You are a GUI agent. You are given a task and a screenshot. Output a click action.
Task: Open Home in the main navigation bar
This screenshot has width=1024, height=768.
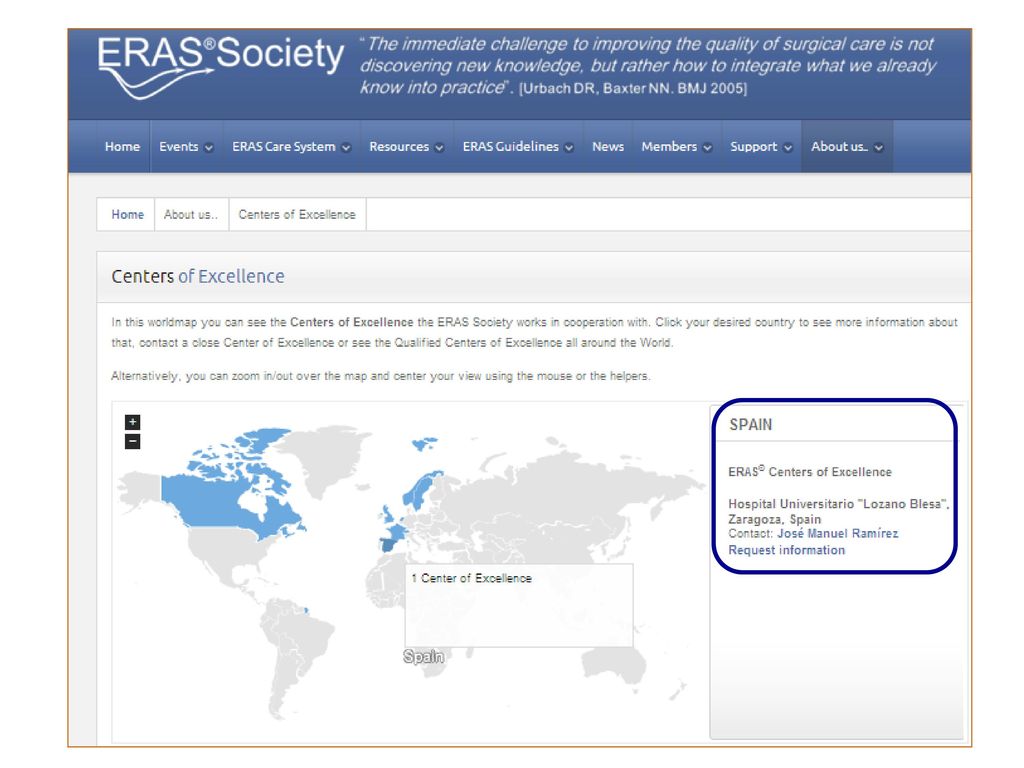[x=122, y=147]
